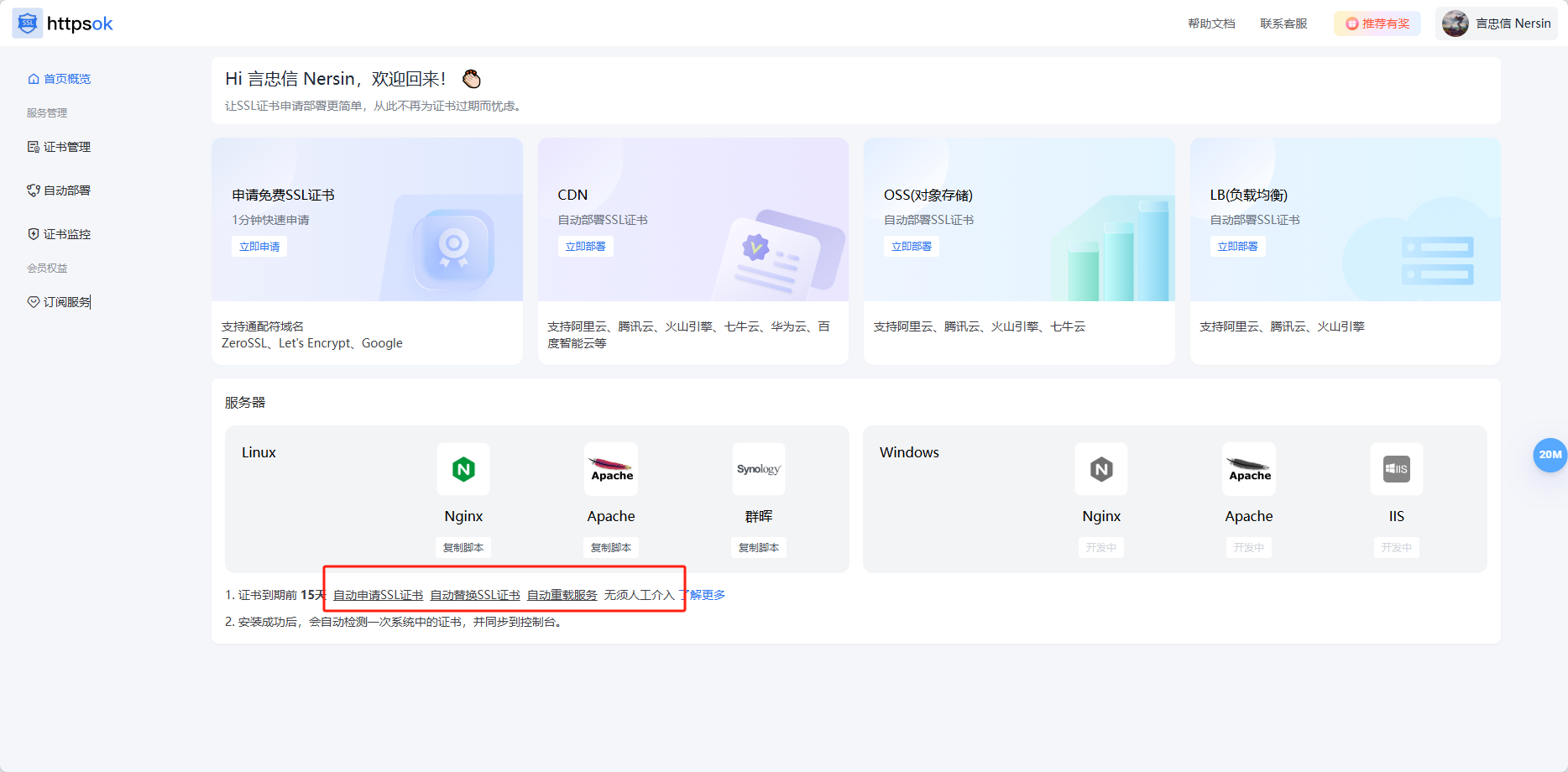The height and width of the screenshot is (772, 1568).
Task: Open the 自动申请SSL证书 link
Action: [x=378, y=594]
